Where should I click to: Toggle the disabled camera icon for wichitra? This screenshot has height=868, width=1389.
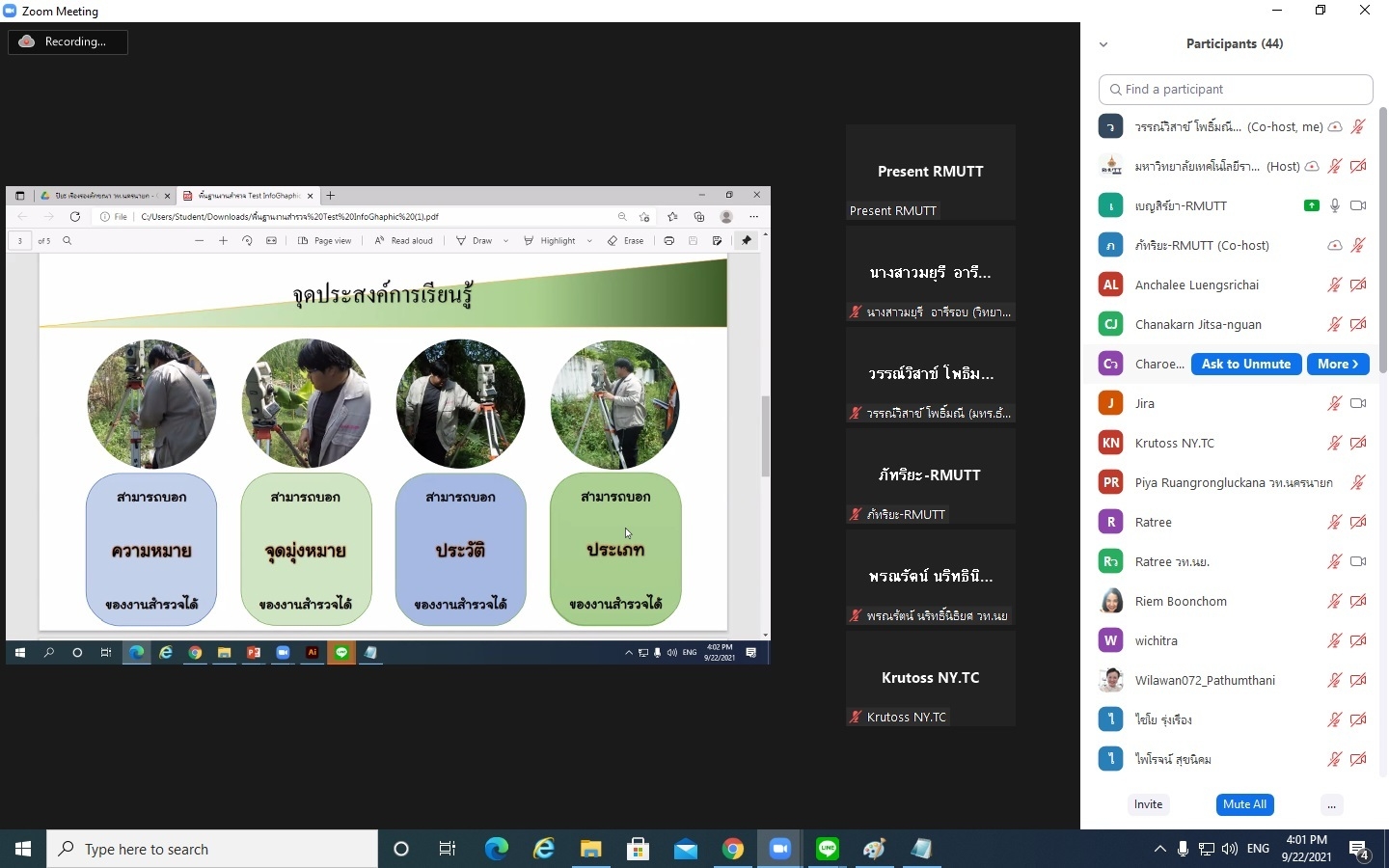tap(1358, 640)
